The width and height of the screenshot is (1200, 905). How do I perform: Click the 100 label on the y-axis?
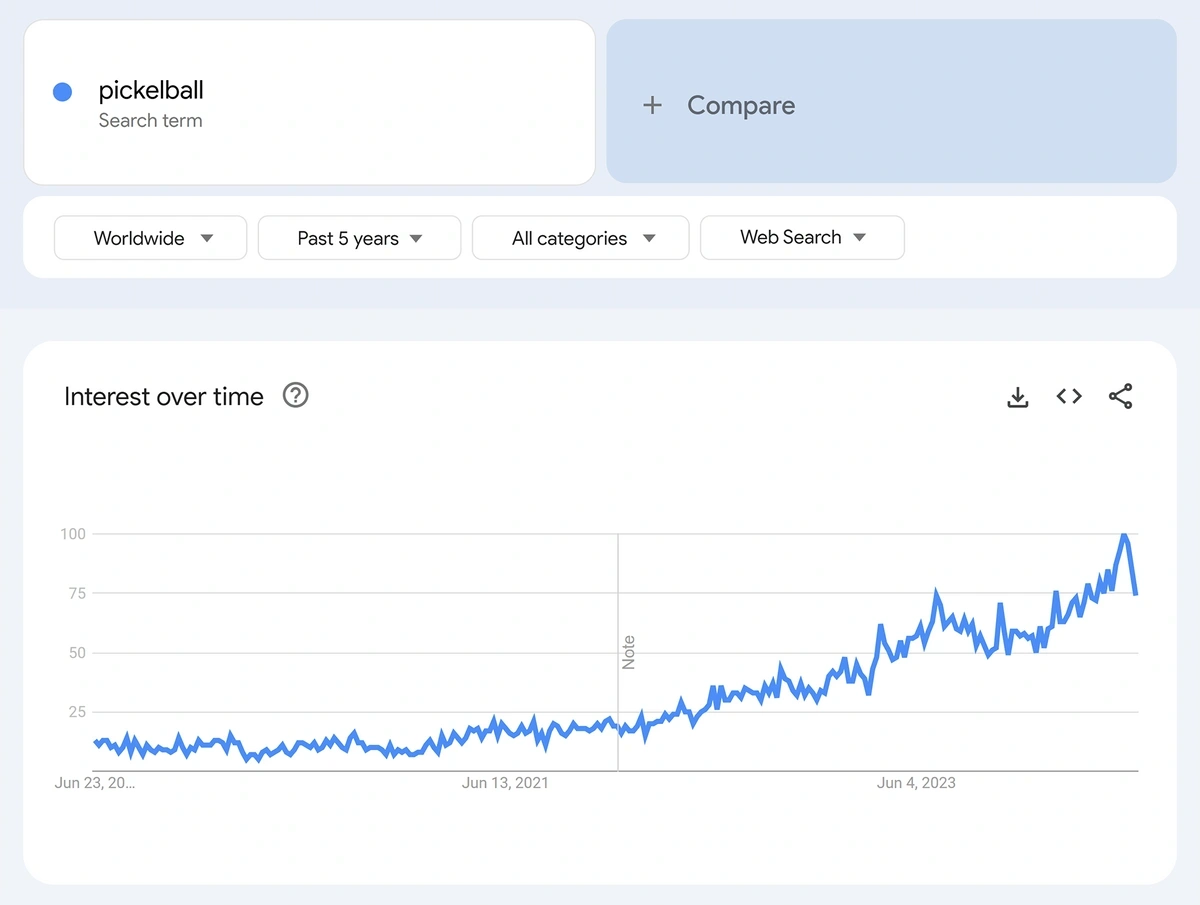pos(73,534)
